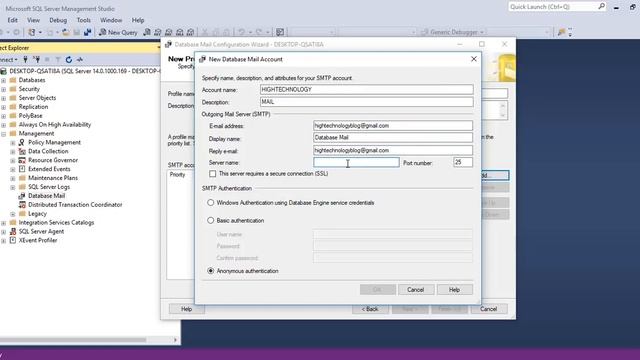Open the Connect dropdown in Object Explorer
The width and height of the screenshot is (640, 360).
pos(9,60)
